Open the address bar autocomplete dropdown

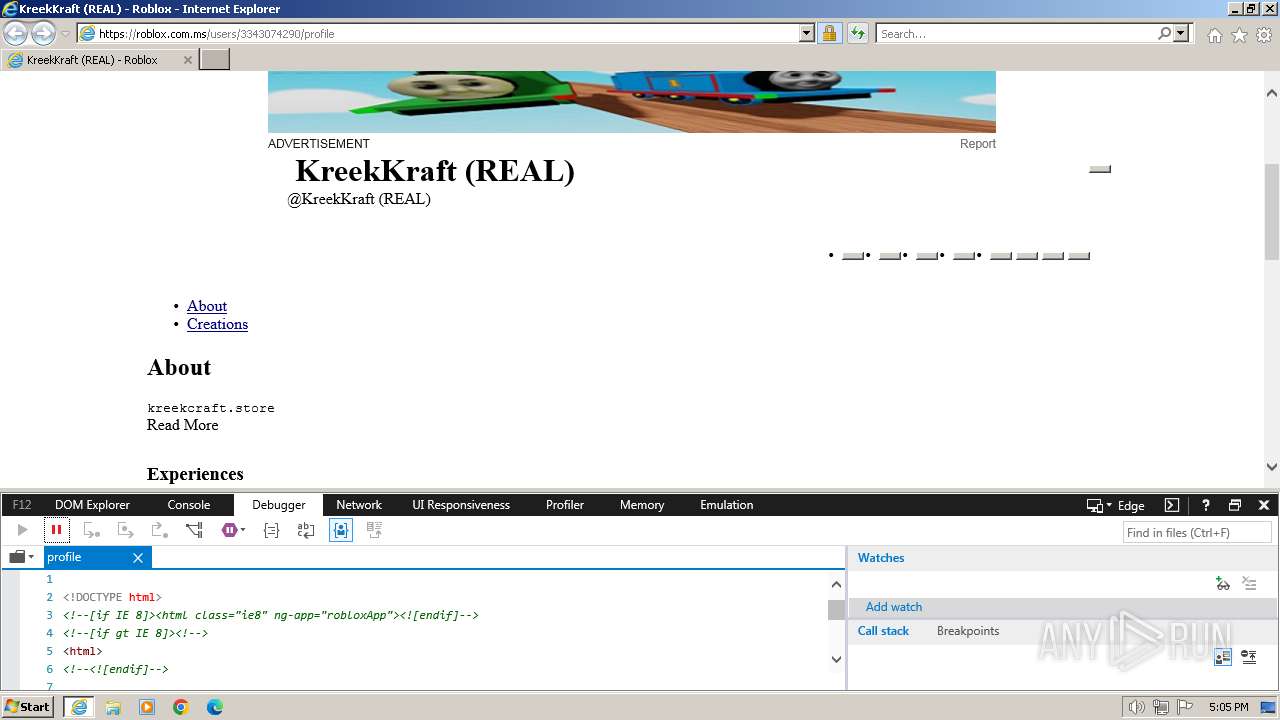coord(807,33)
